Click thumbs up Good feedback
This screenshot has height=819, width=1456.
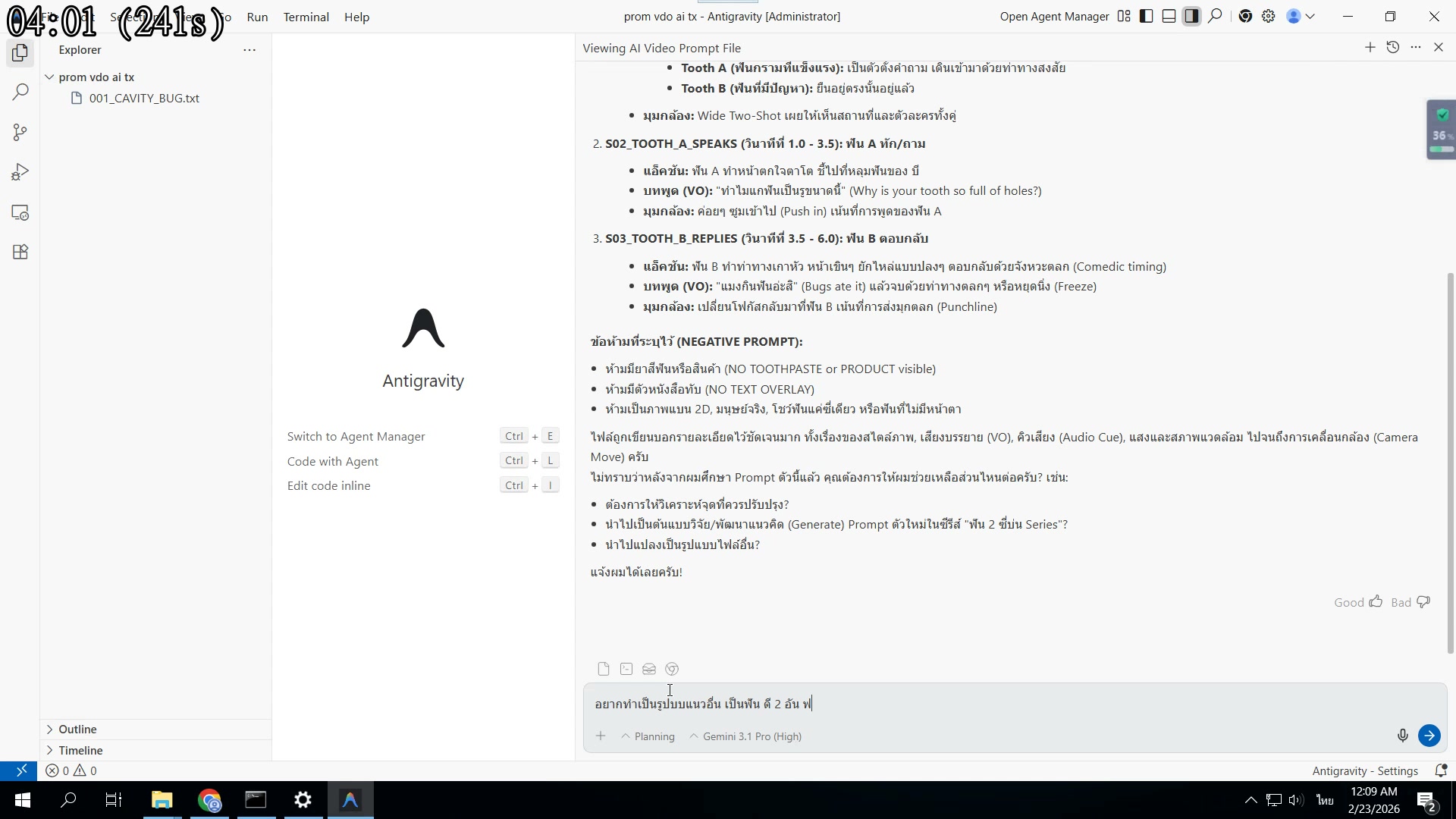click(1376, 602)
